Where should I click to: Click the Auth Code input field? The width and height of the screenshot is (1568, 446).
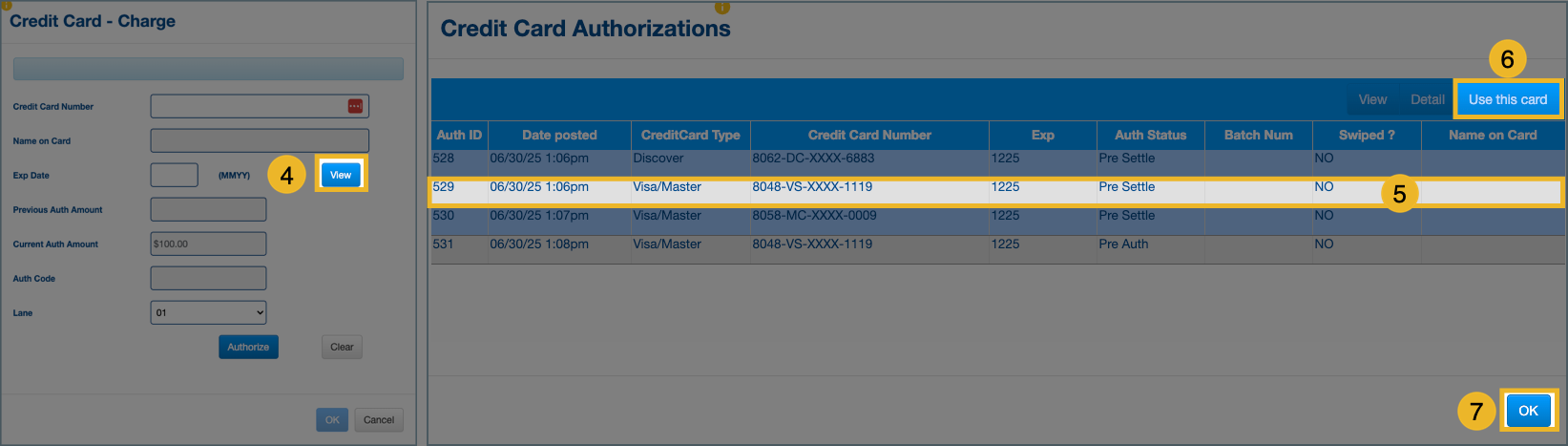208,278
